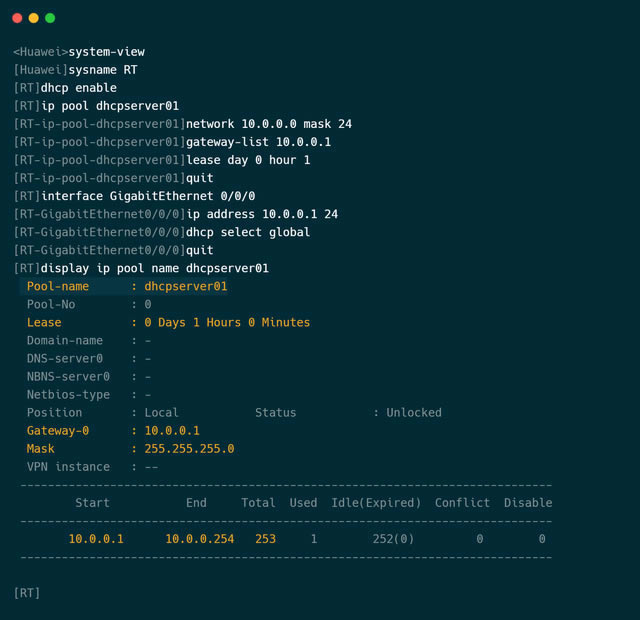Click the gateway-list 10.0.0.1 command
This screenshot has height=620, width=640.
[258, 142]
